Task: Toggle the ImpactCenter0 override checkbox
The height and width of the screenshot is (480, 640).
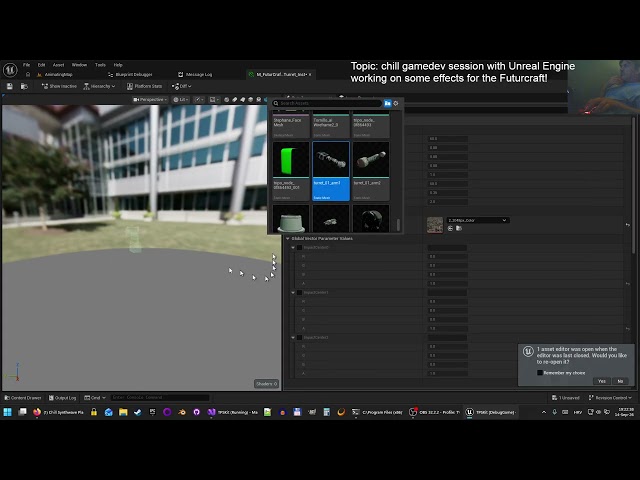Action: point(299,247)
